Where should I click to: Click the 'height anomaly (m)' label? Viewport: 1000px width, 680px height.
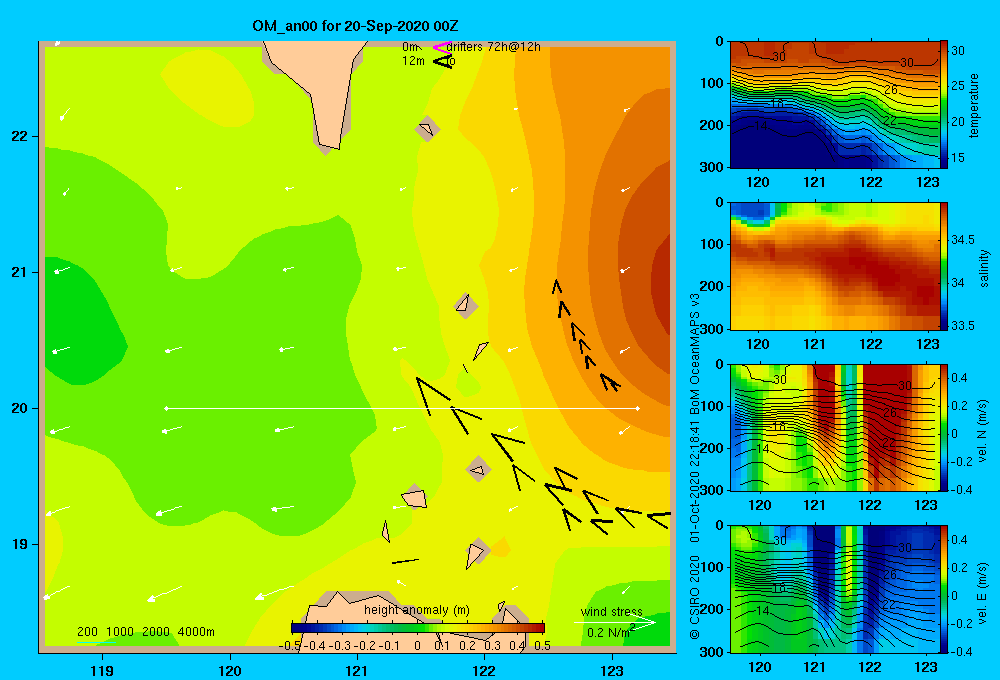[x=416, y=610]
